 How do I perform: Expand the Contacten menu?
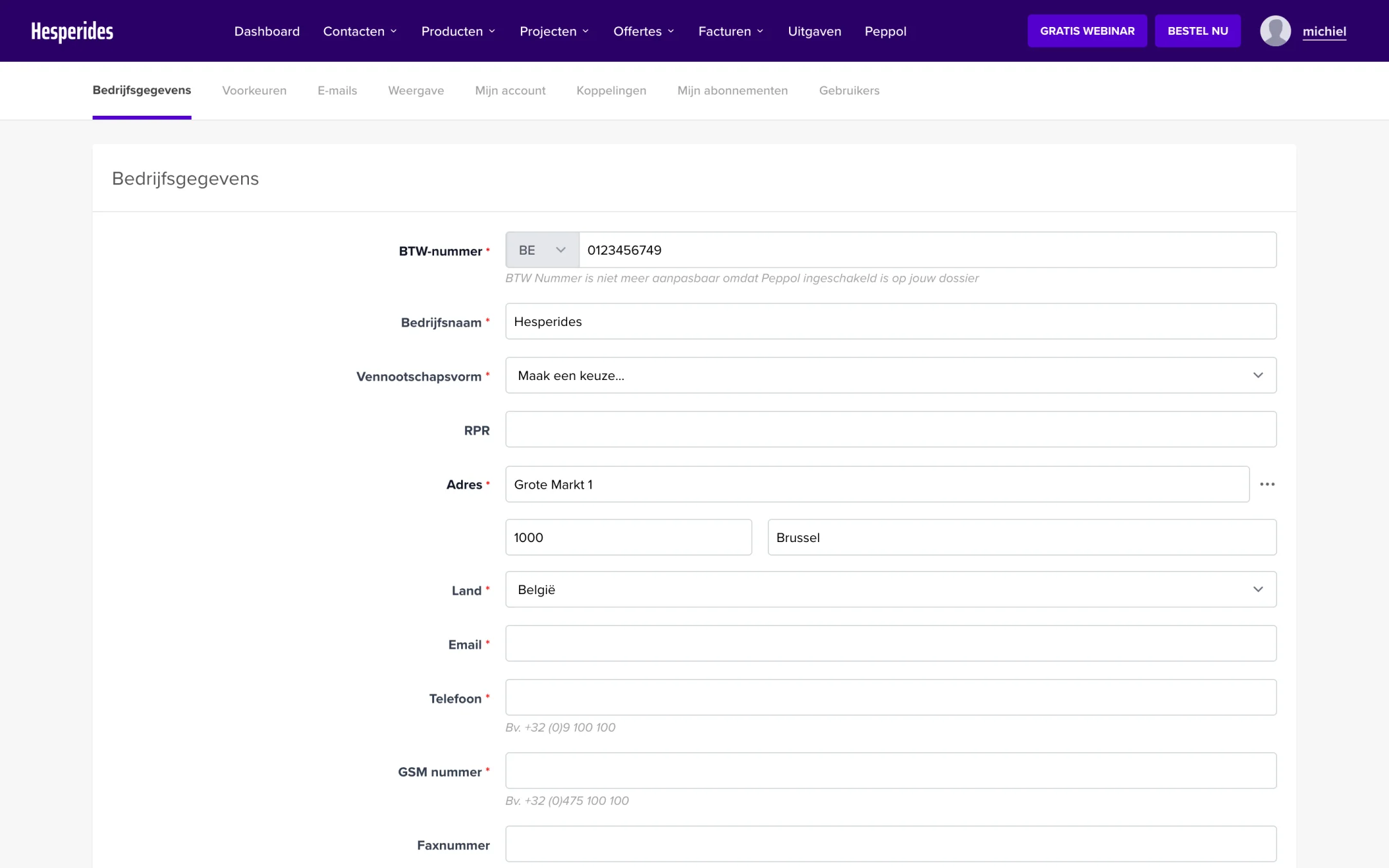(360, 31)
